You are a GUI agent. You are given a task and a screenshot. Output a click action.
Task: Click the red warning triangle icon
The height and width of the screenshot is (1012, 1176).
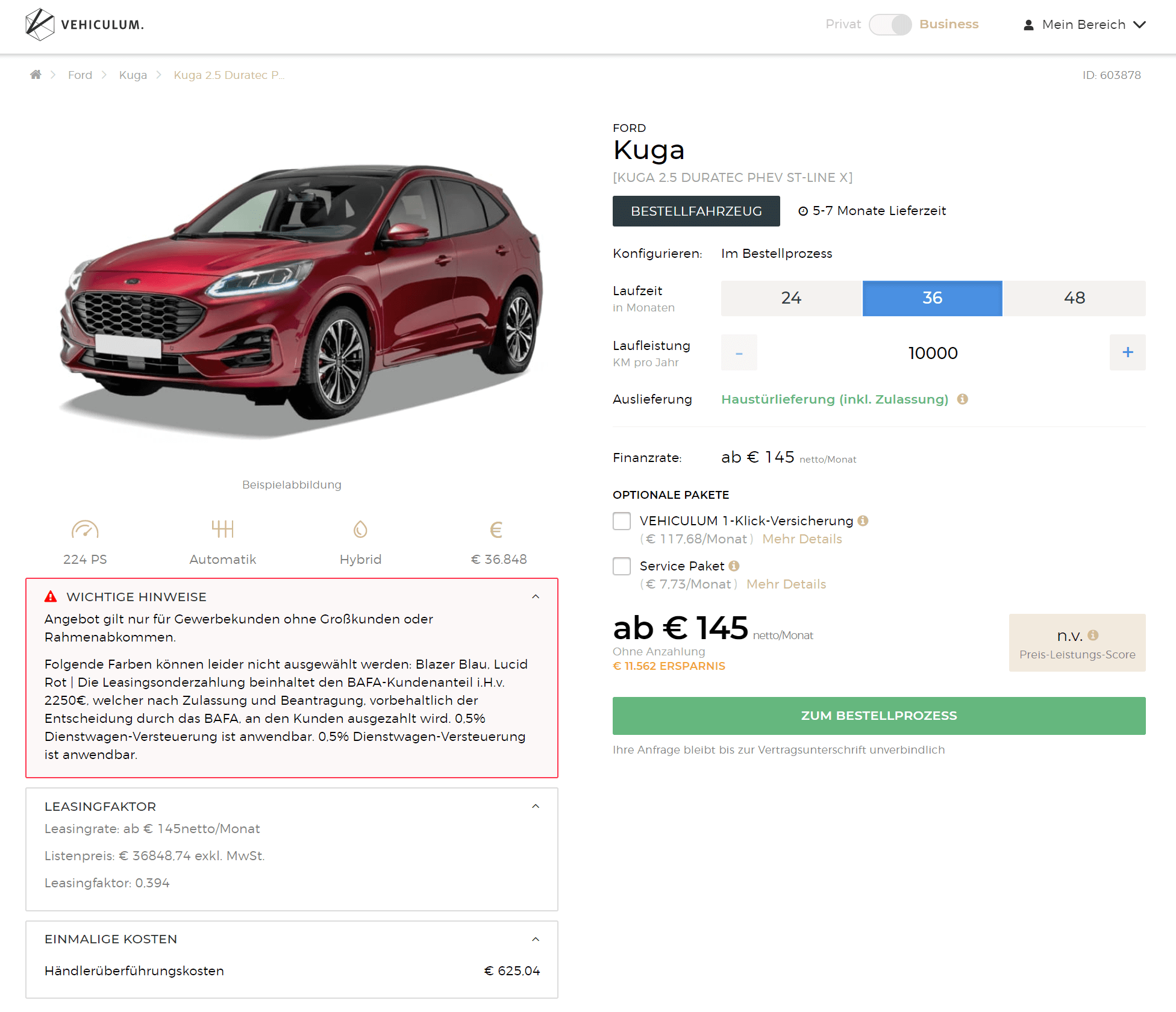pos(51,596)
